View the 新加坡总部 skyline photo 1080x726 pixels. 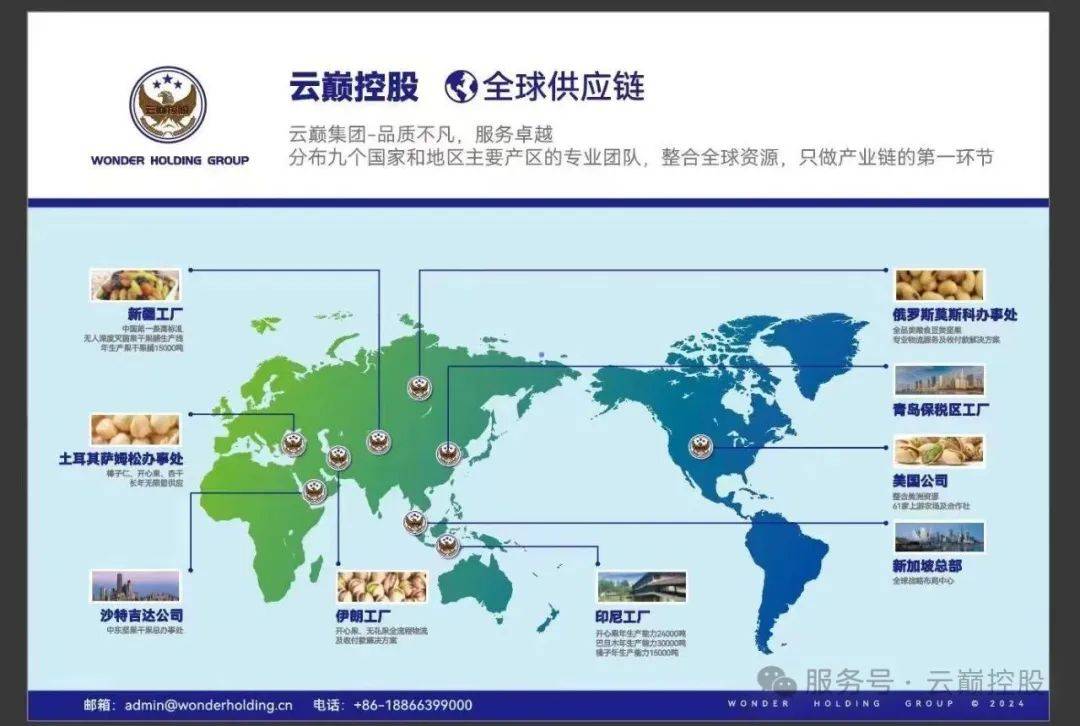(939, 537)
